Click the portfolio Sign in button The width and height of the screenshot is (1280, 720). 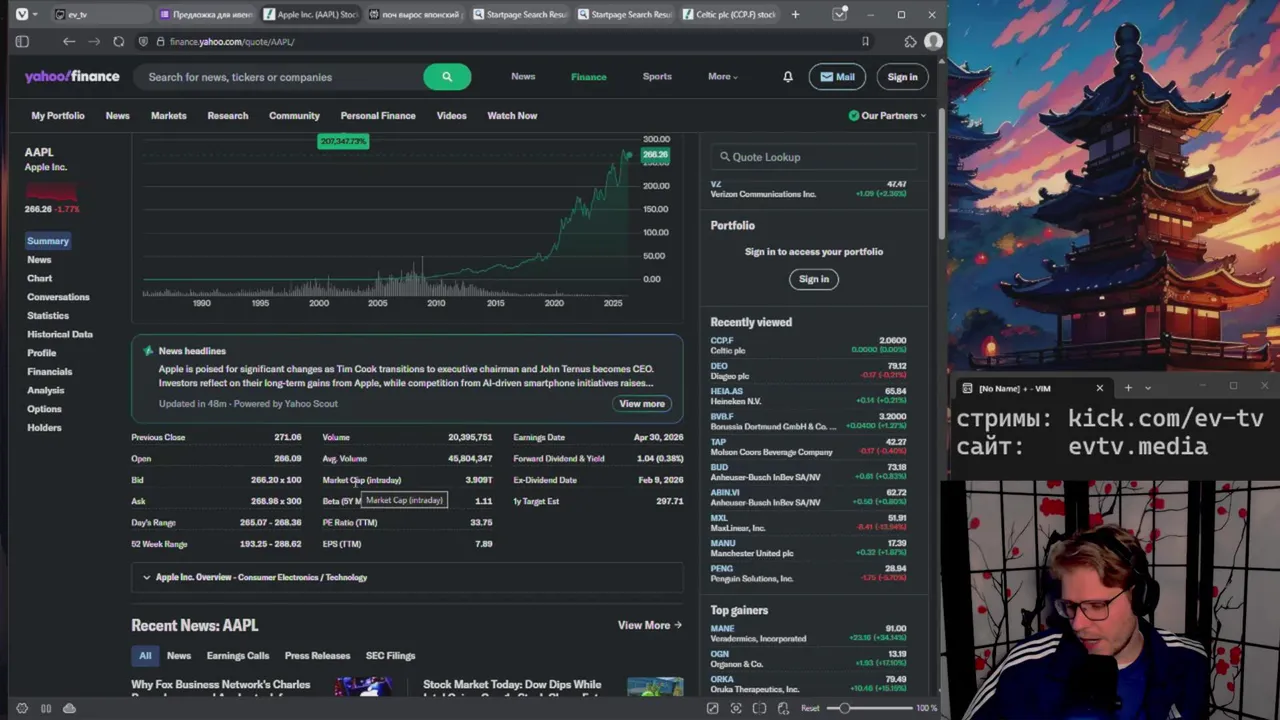pyautogui.click(x=814, y=279)
